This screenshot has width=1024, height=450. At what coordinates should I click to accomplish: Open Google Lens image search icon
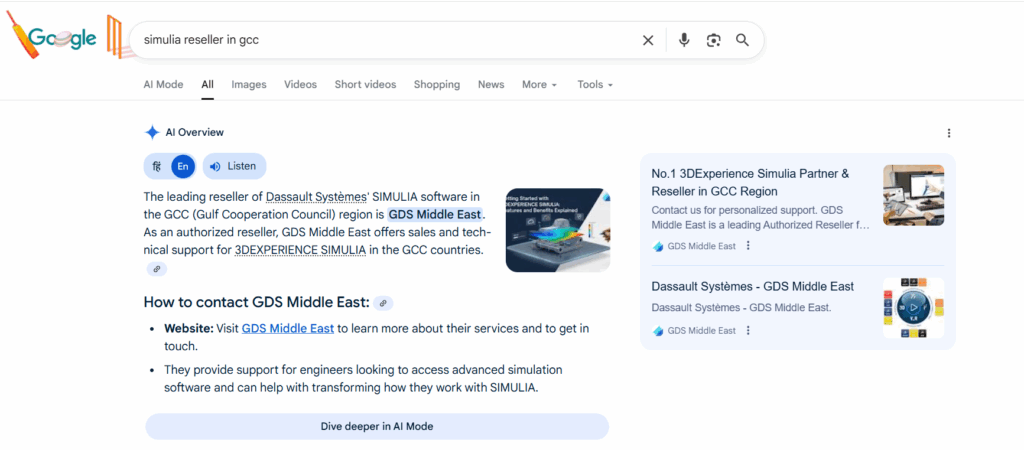pyautogui.click(x=713, y=40)
